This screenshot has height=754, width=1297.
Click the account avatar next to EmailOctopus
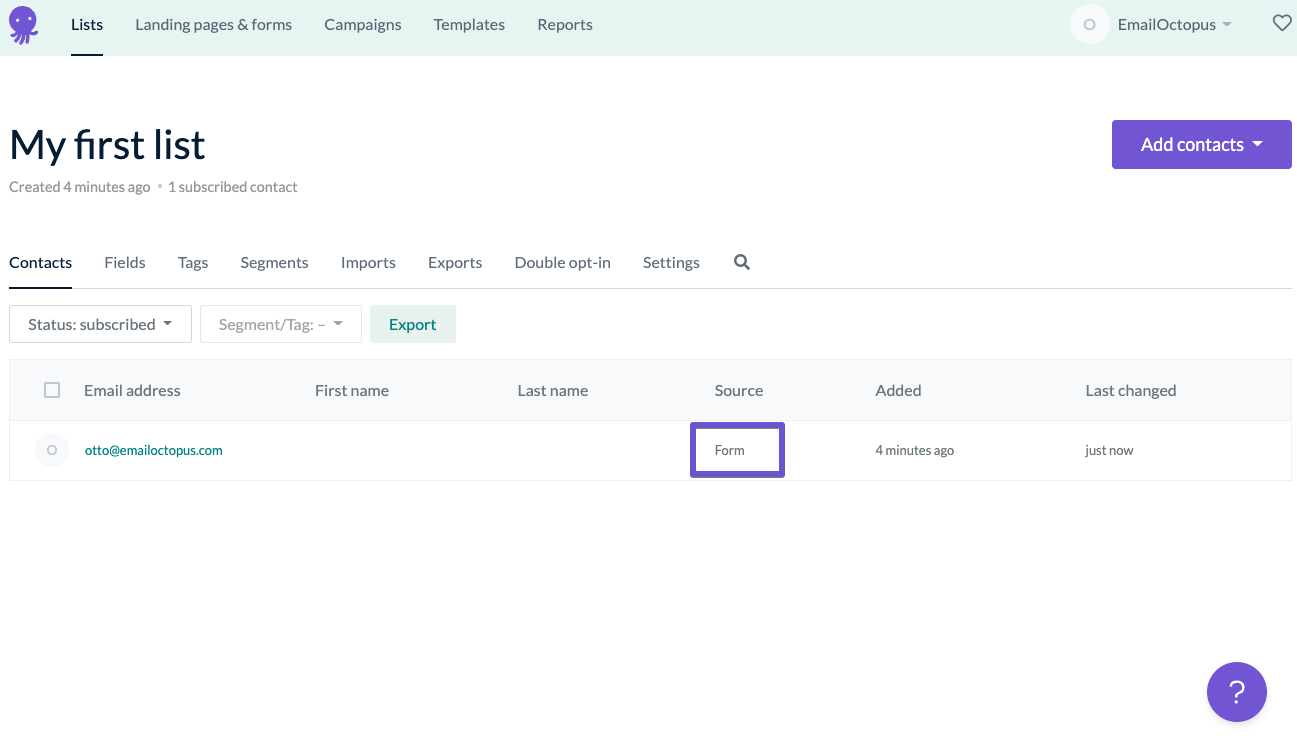pos(1089,24)
